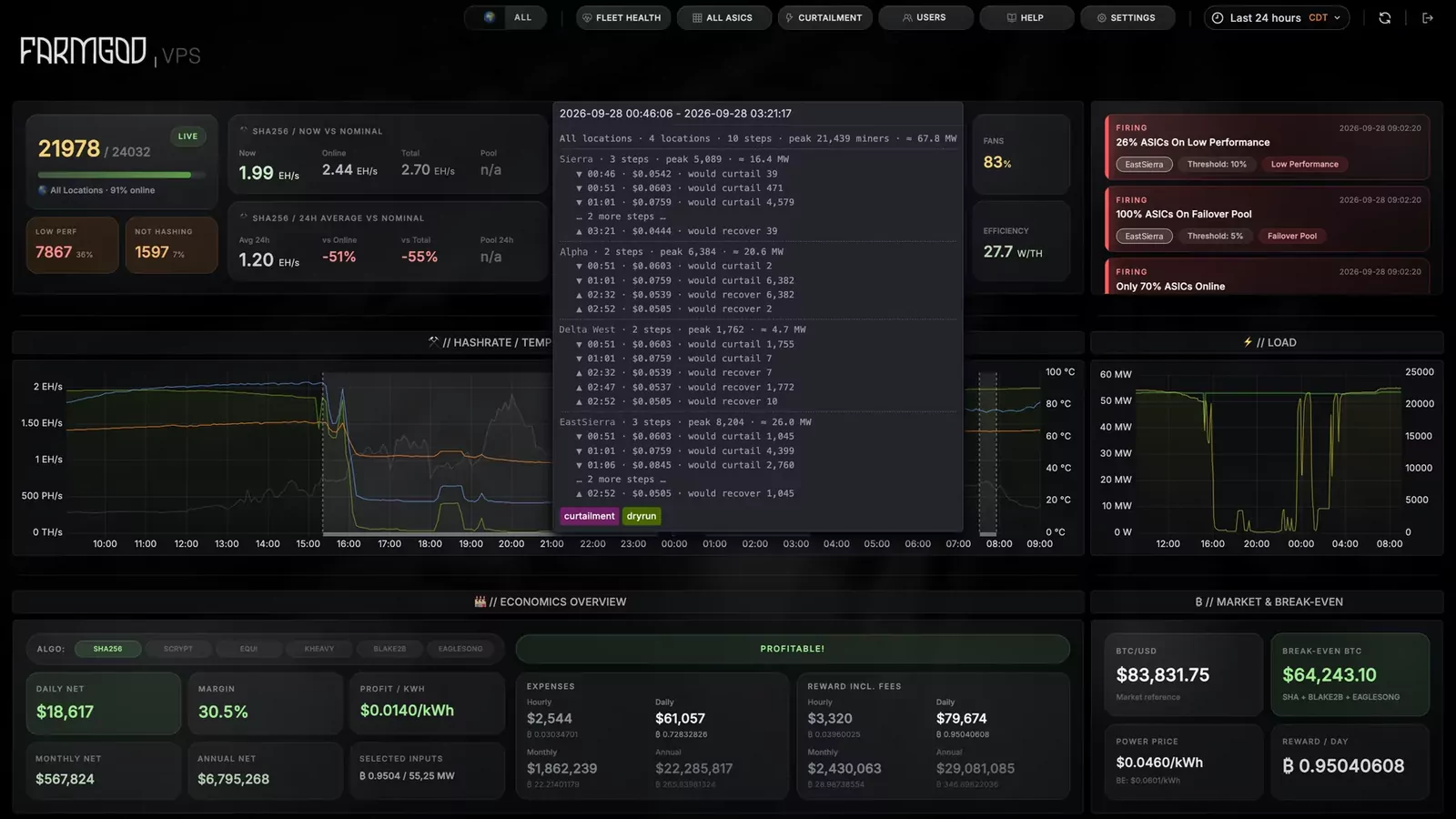Click the Fans 83% card
1456x819 pixels.
point(1021,154)
